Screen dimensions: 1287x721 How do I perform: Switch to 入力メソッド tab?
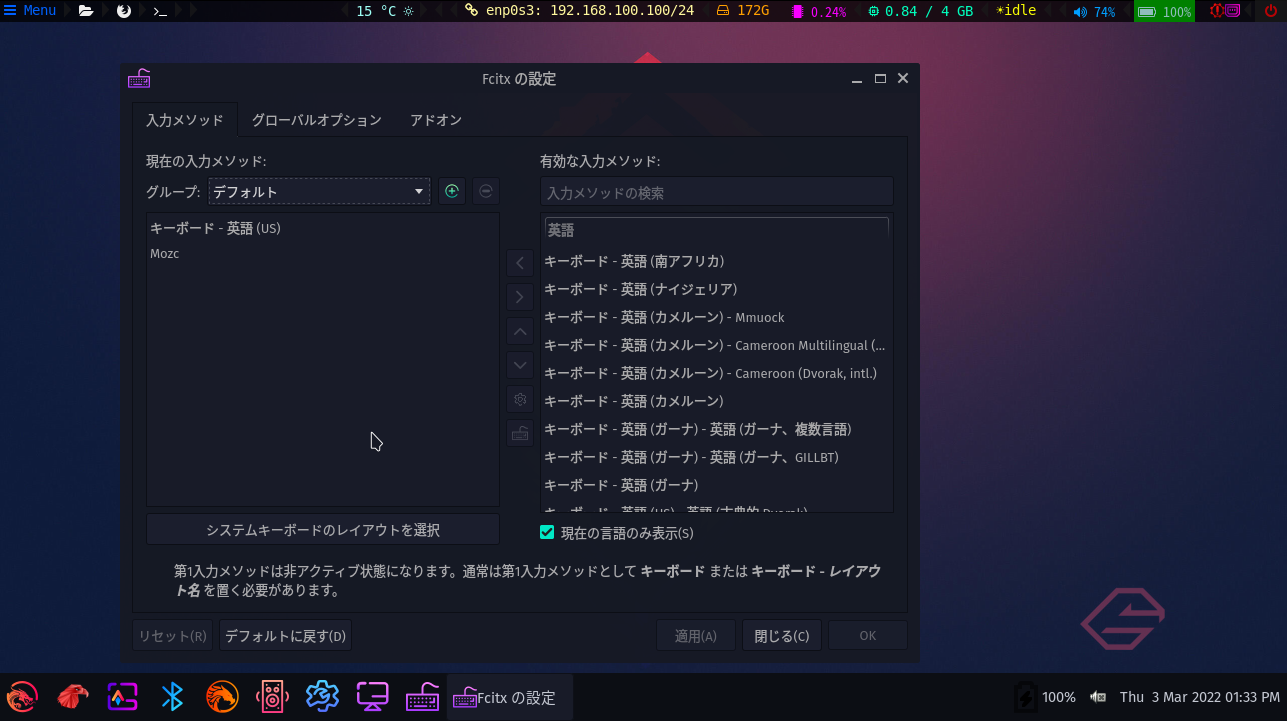[x=185, y=120]
